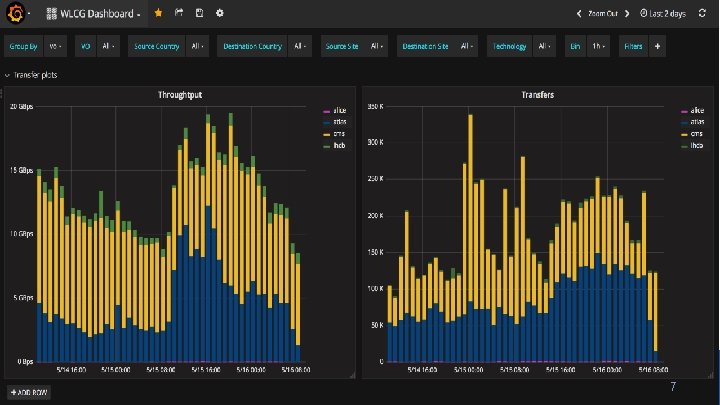Open dashboard settings gear icon

pyautogui.click(x=219, y=13)
